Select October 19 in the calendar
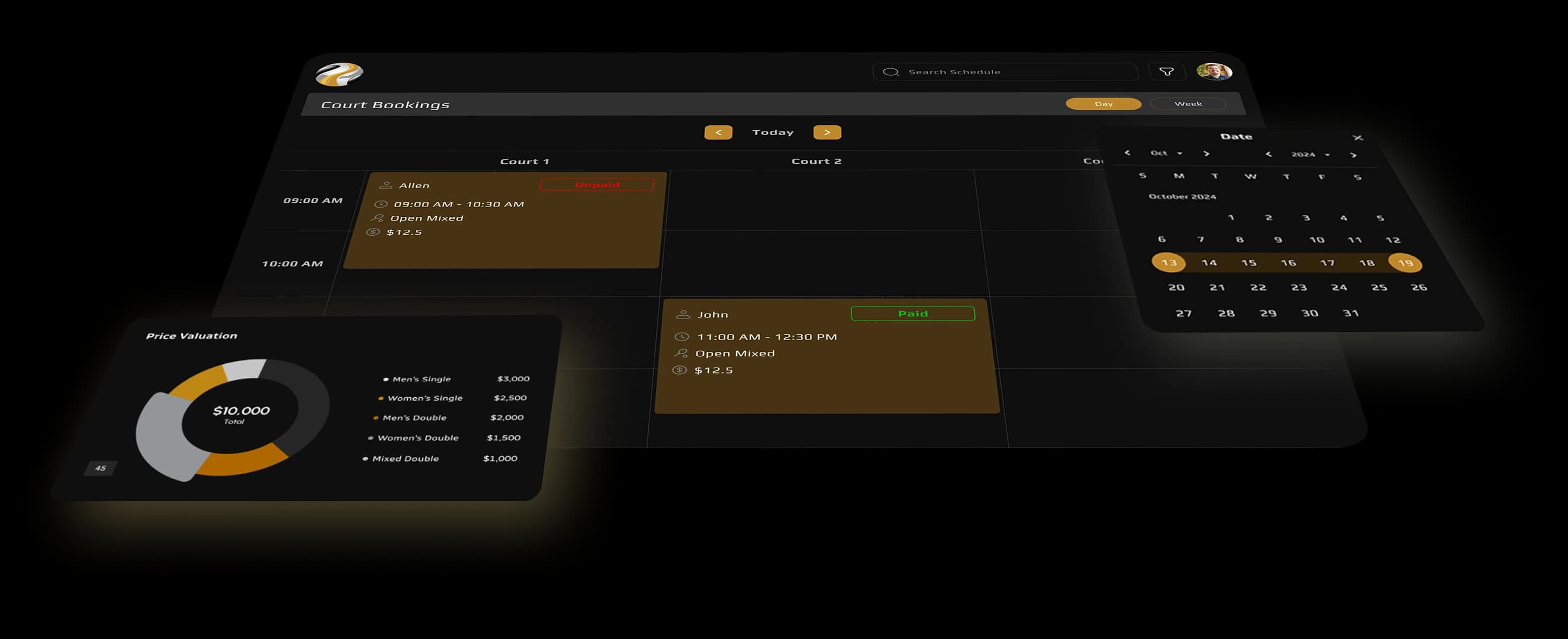This screenshot has width=1568, height=639. tap(1405, 263)
